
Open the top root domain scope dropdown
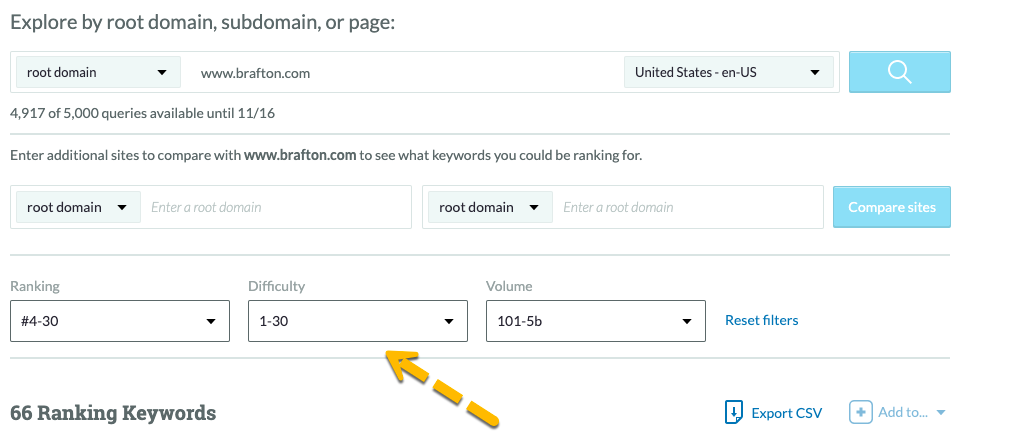98,72
